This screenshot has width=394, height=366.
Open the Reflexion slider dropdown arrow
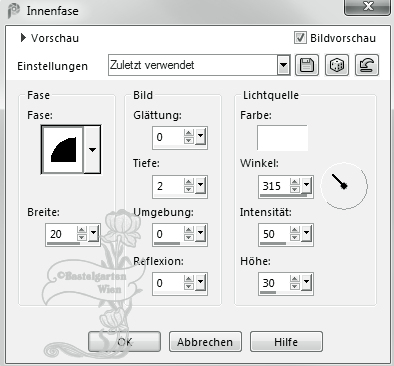pyautogui.click(x=200, y=282)
